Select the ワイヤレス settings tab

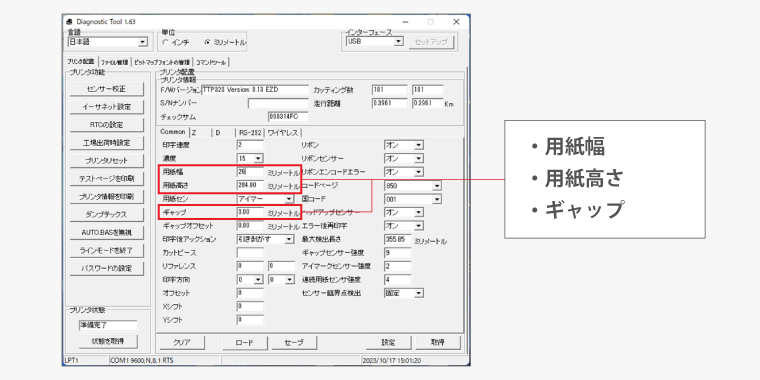tap(284, 133)
